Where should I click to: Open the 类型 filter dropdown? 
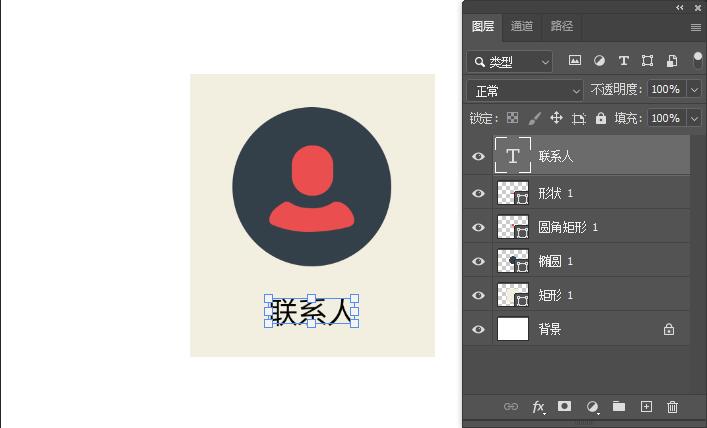510,62
